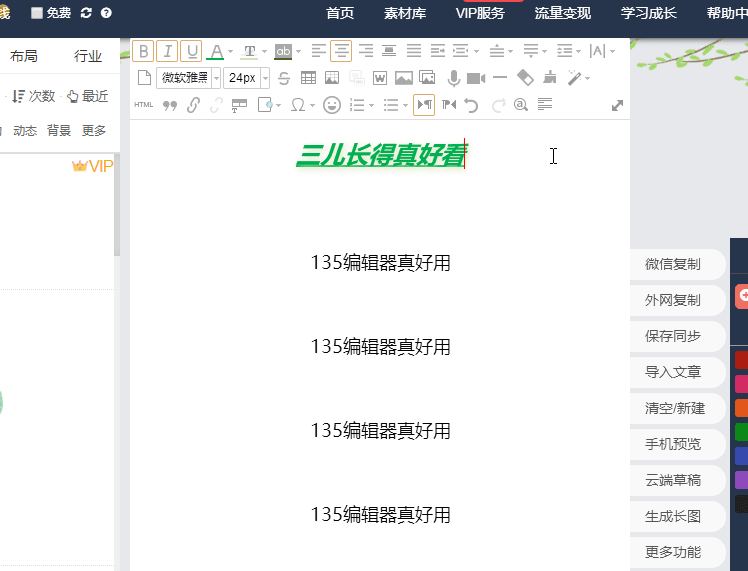The height and width of the screenshot is (571, 748).
Task: Click the 手机预览 button
Action: click(672, 444)
